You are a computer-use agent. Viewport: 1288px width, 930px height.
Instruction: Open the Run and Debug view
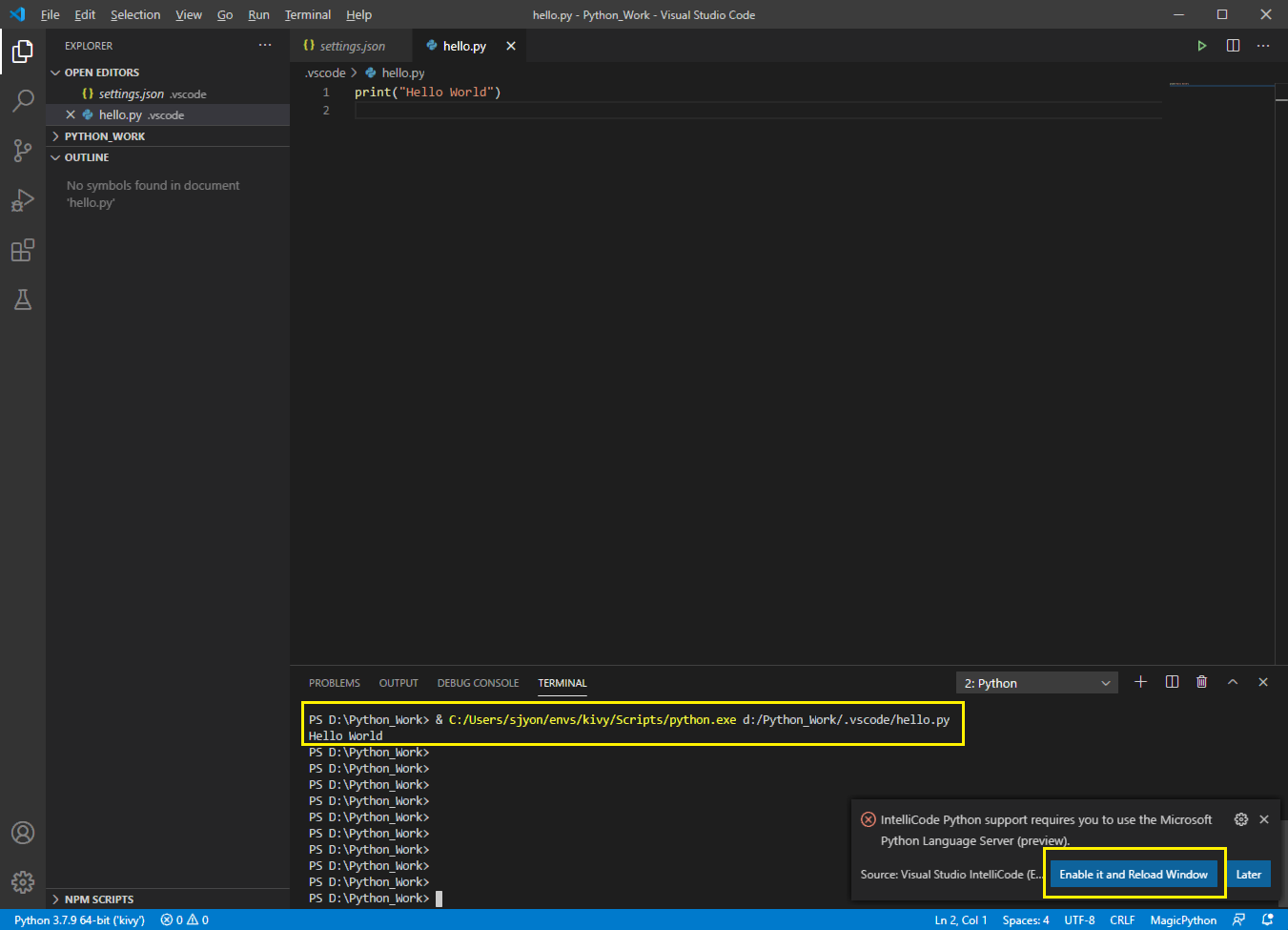point(23,200)
